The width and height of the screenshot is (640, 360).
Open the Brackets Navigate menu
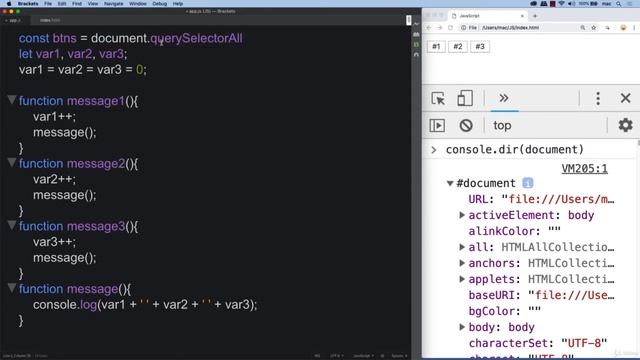tap(113, 4)
